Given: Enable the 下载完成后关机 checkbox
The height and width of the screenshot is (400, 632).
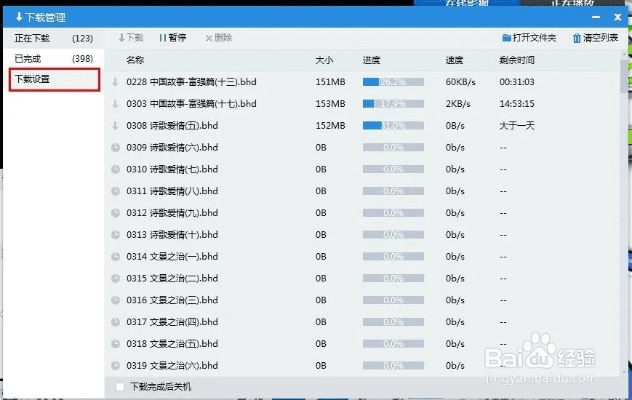Looking at the screenshot, I should coord(120,387).
